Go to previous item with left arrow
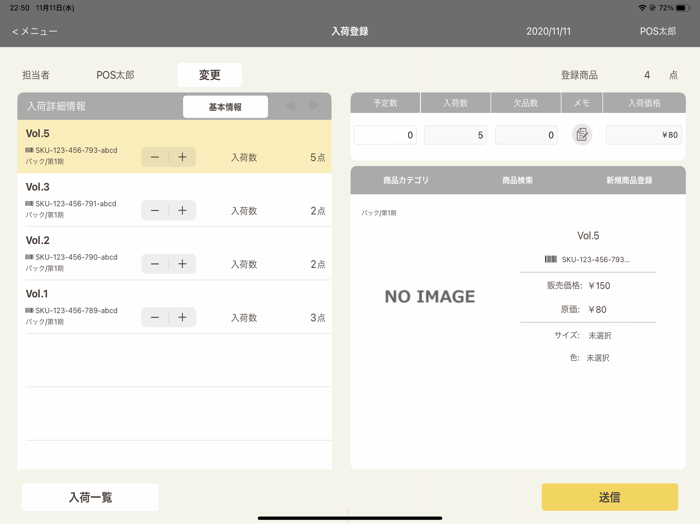700x525 pixels. click(290, 106)
